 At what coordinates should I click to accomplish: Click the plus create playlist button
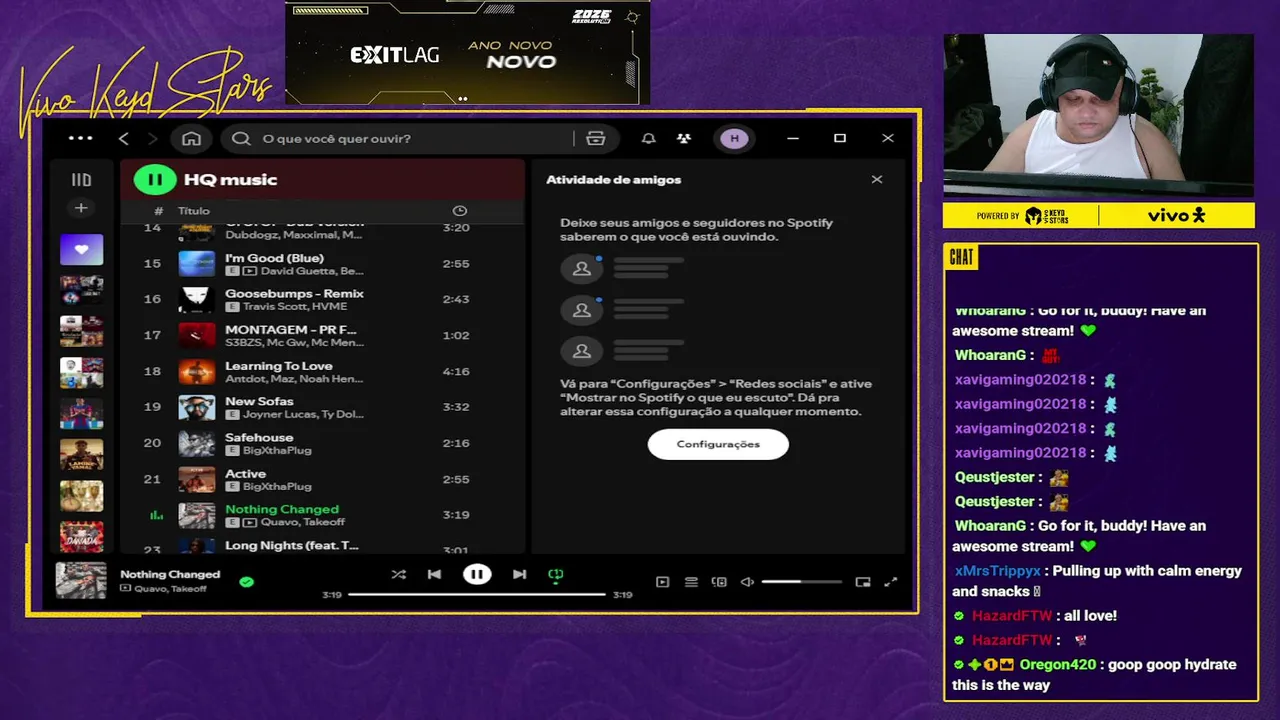pyautogui.click(x=81, y=208)
